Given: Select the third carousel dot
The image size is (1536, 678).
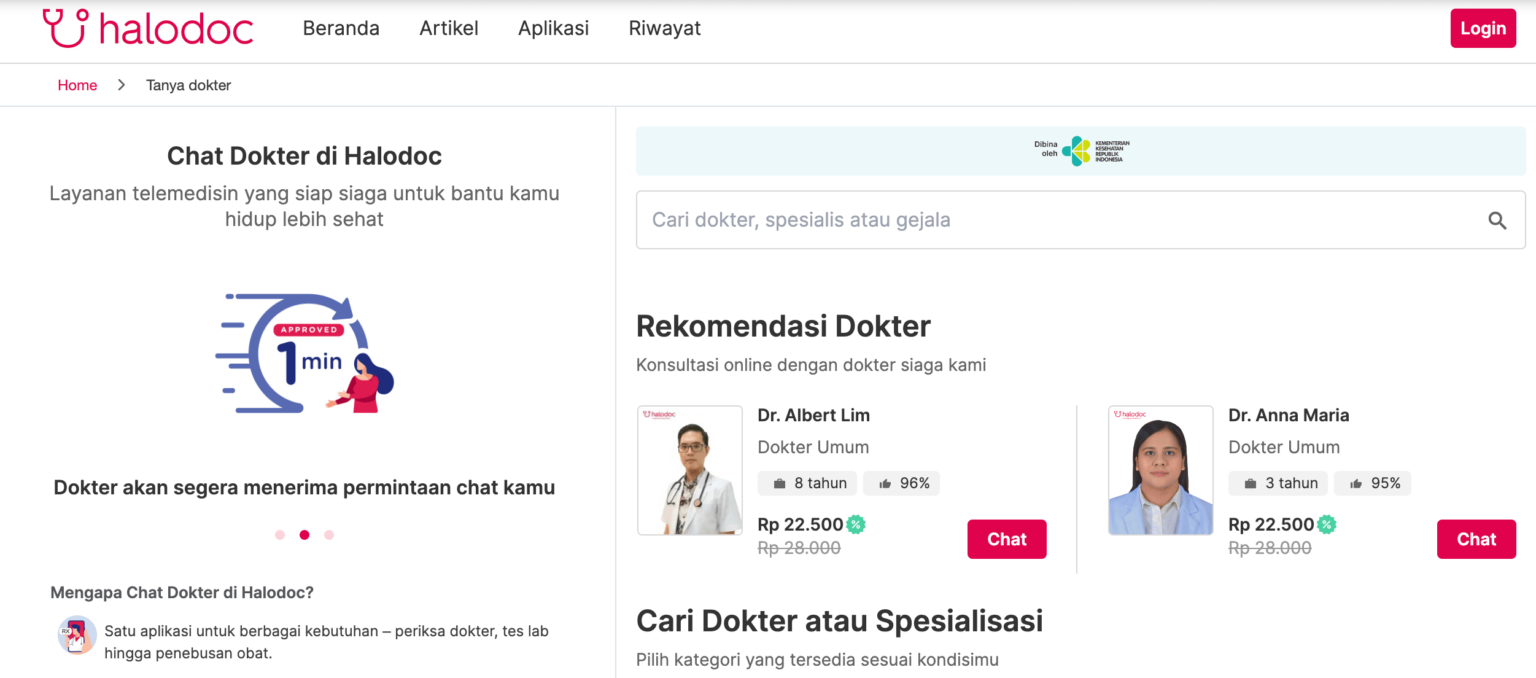Looking at the screenshot, I should (x=329, y=535).
